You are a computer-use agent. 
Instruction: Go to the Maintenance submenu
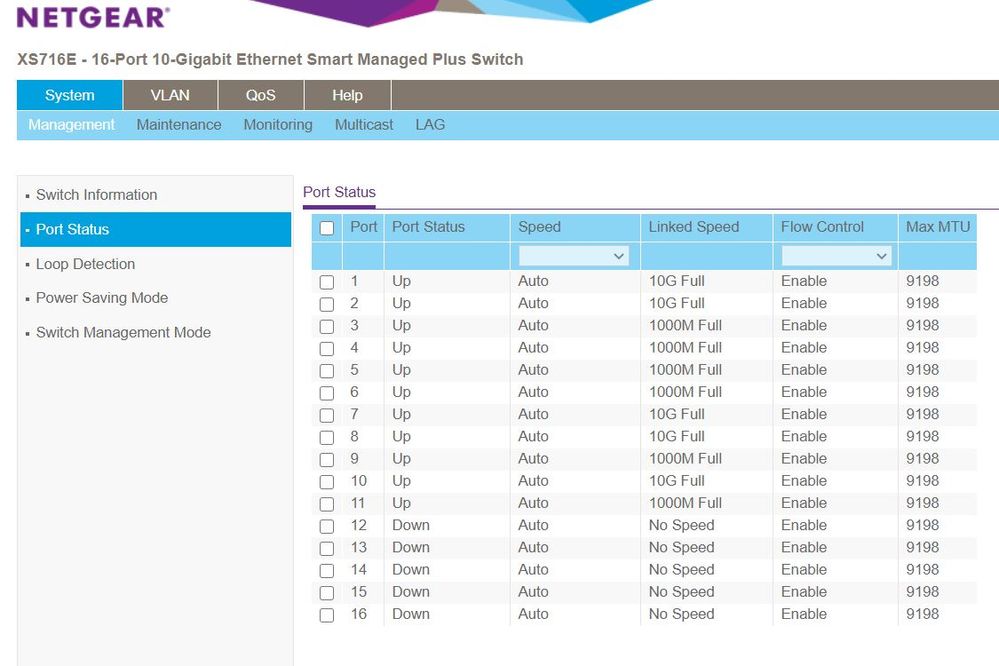point(179,125)
